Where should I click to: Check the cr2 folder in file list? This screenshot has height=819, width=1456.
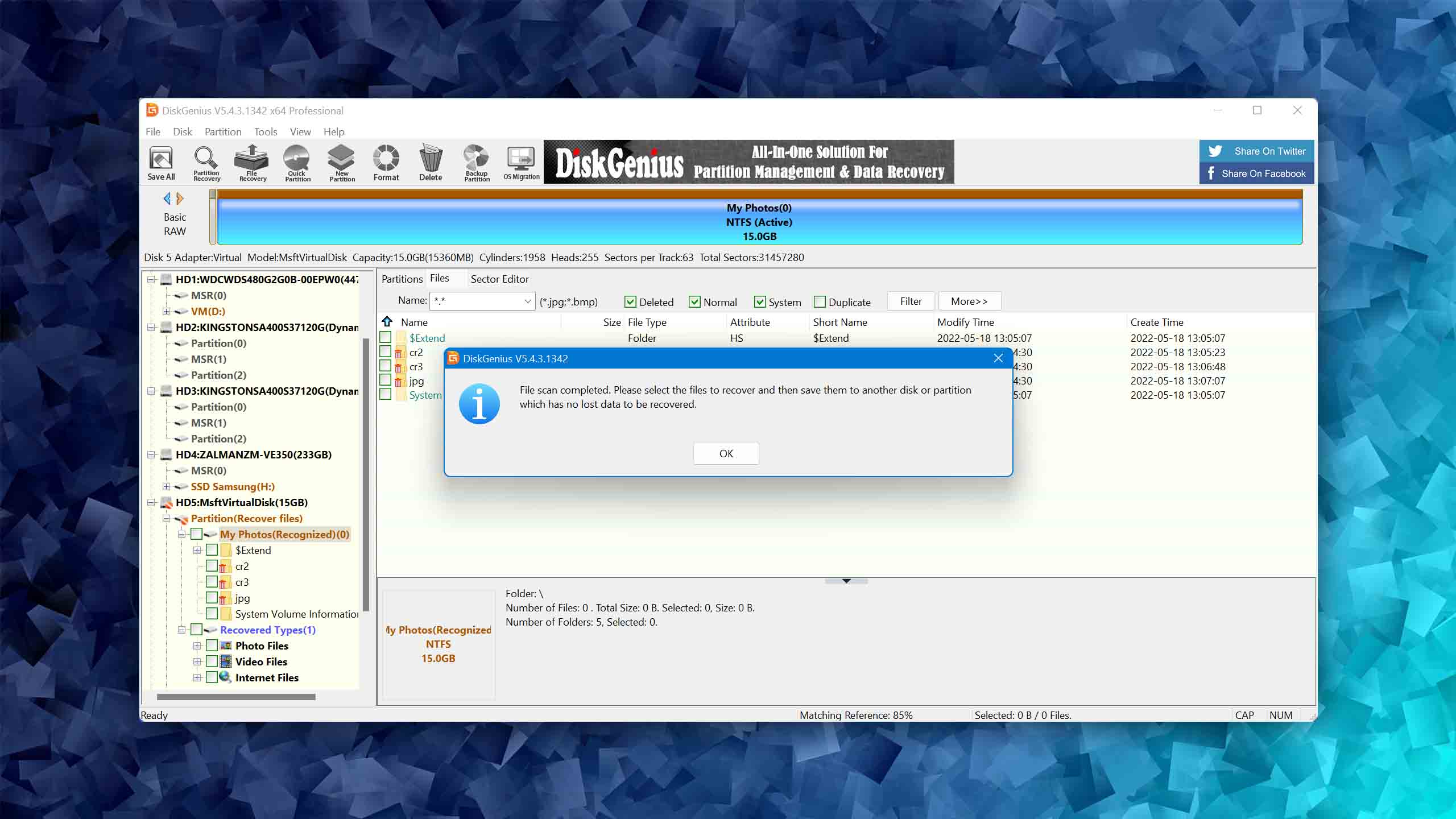click(x=385, y=351)
